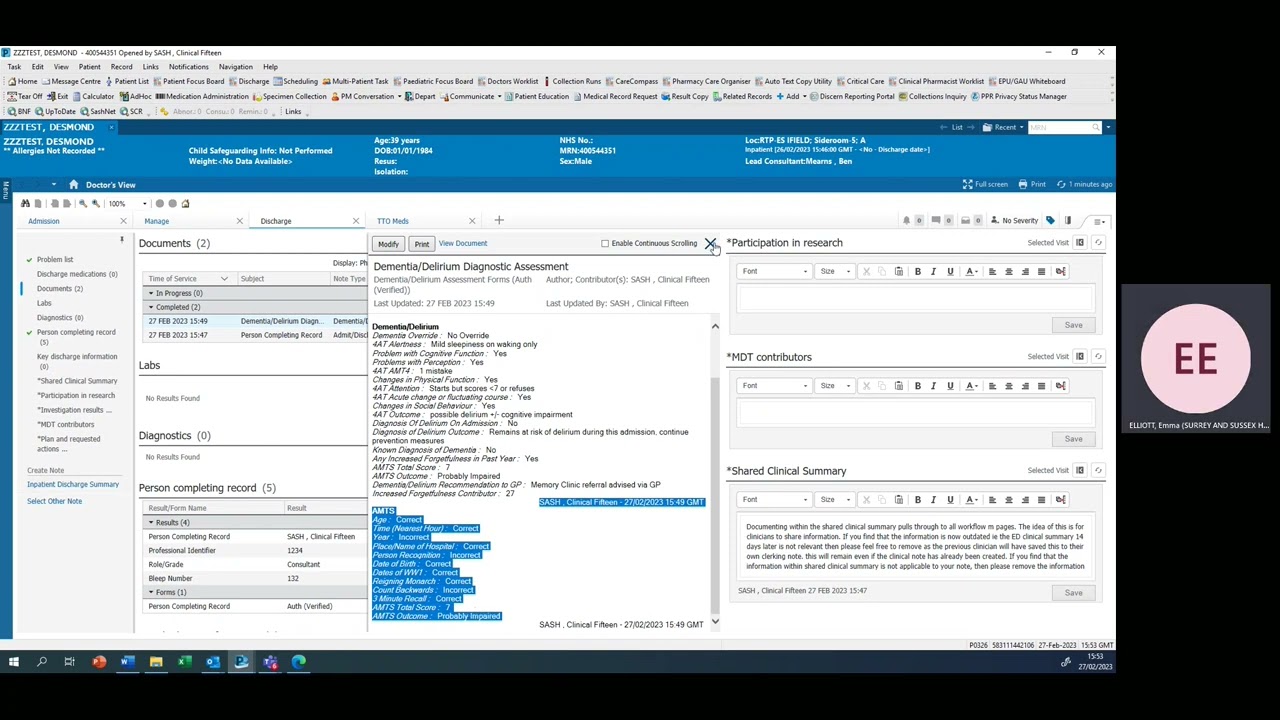Open the Patient menu
Image resolution: width=1280 pixels, height=720 pixels.
pos(89,67)
